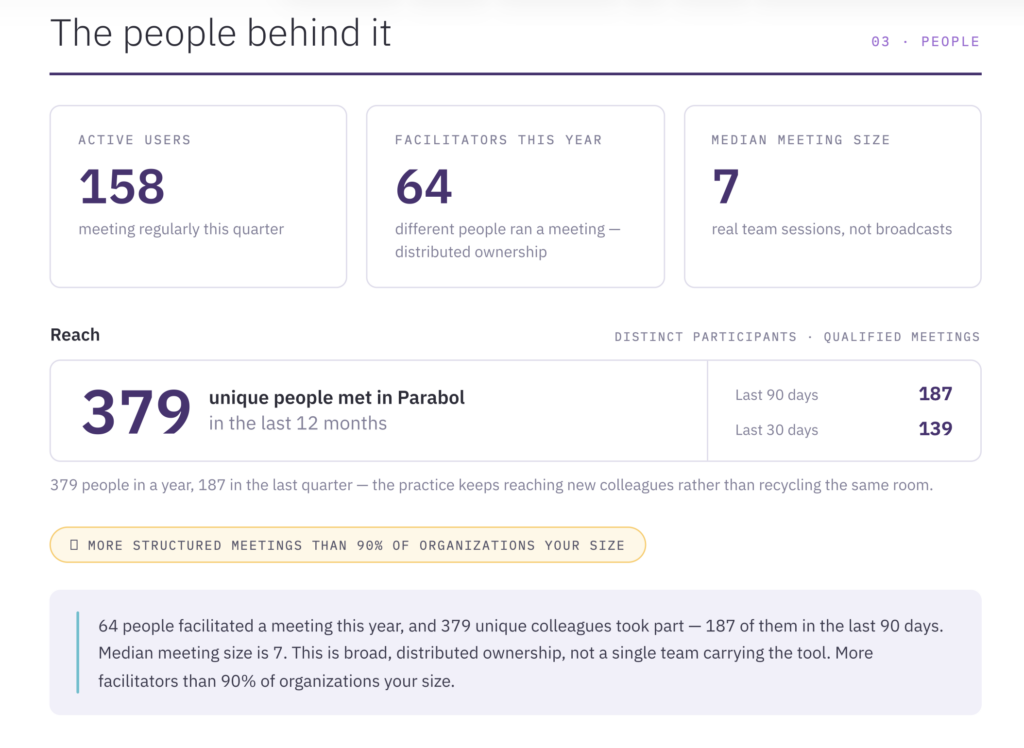Screen dimensions: 1024x748
Task: Click the badge icon in the yellow banner
Action: [x=74, y=545]
